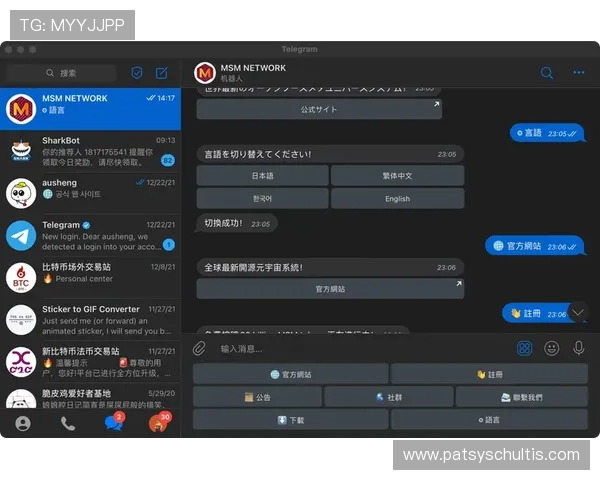This screenshot has width=600, height=480.
Task: Click the SharkBot avatar
Action: point(21,151)
